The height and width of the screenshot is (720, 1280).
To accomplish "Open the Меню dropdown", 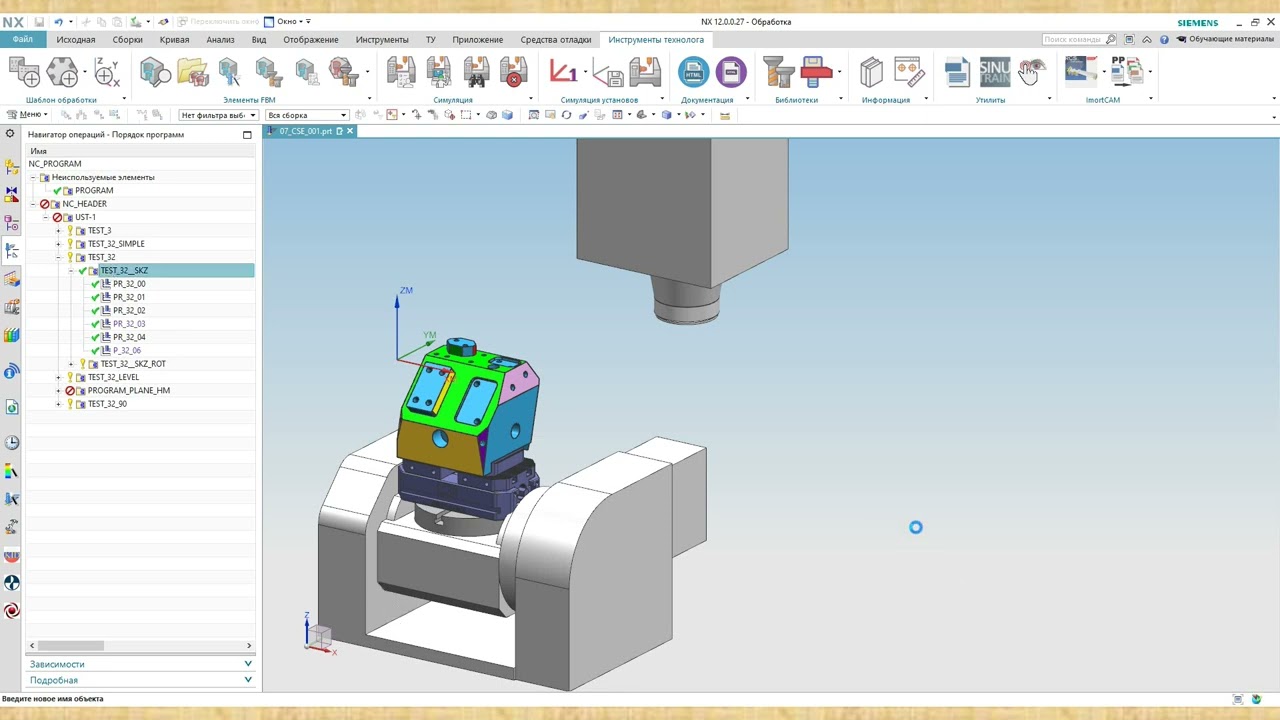I will pos(27,115).
